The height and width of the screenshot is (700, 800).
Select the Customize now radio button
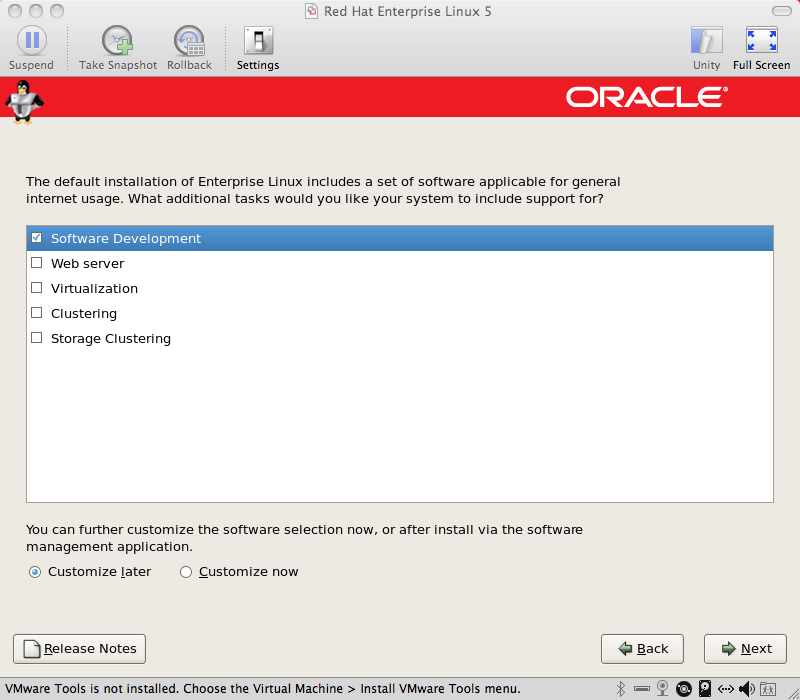pos(186,572)
